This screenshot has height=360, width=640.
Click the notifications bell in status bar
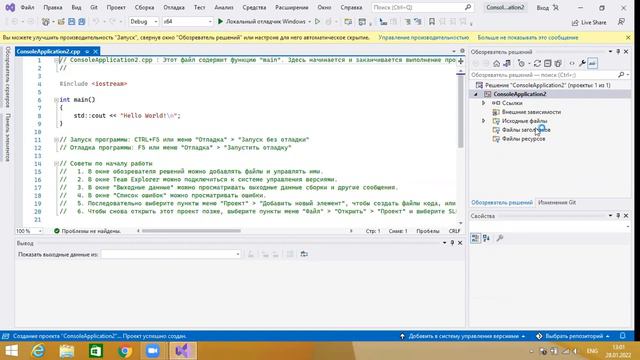click(x=622, y=336)
